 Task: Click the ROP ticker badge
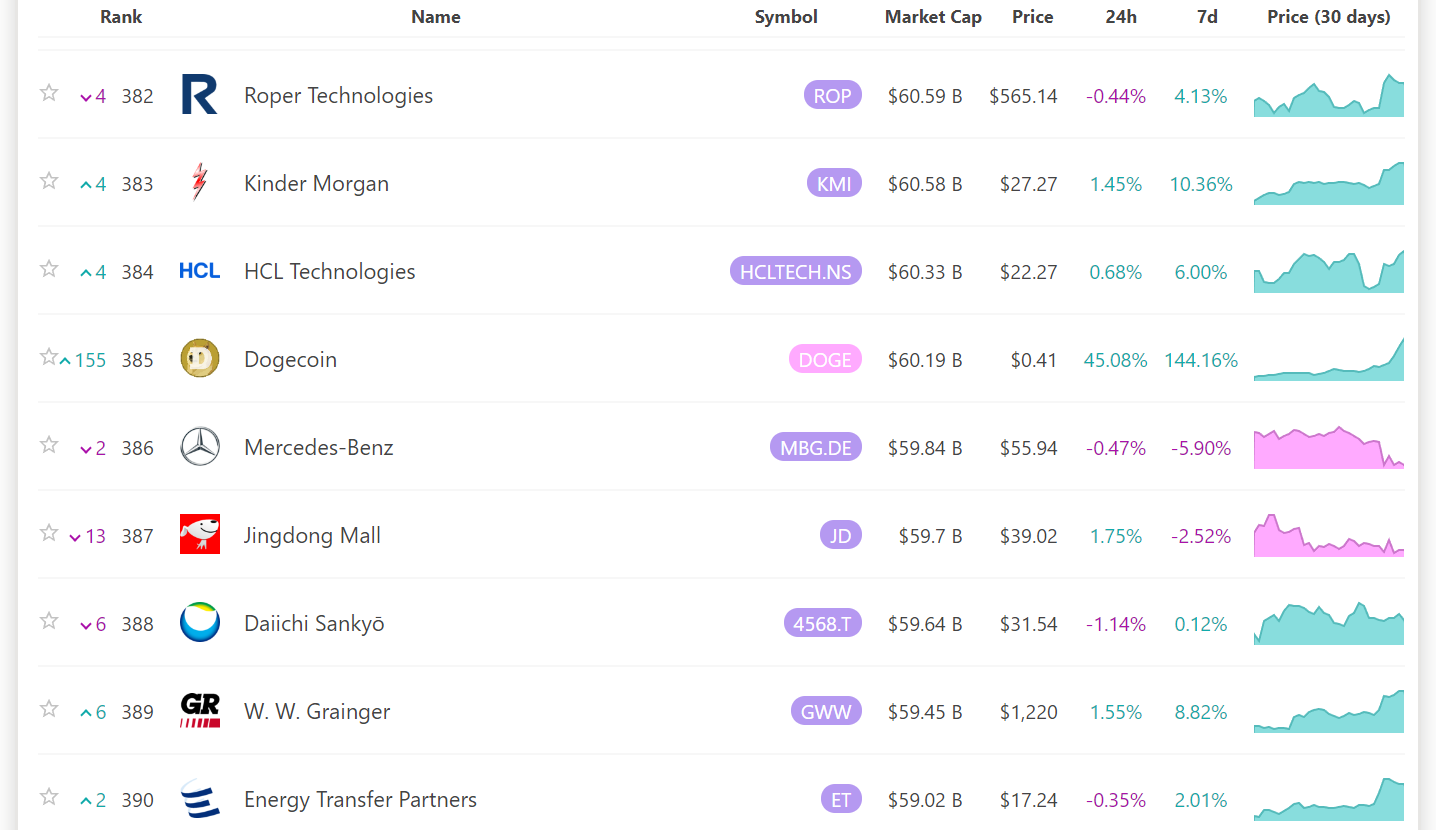(x=832, y=96)
